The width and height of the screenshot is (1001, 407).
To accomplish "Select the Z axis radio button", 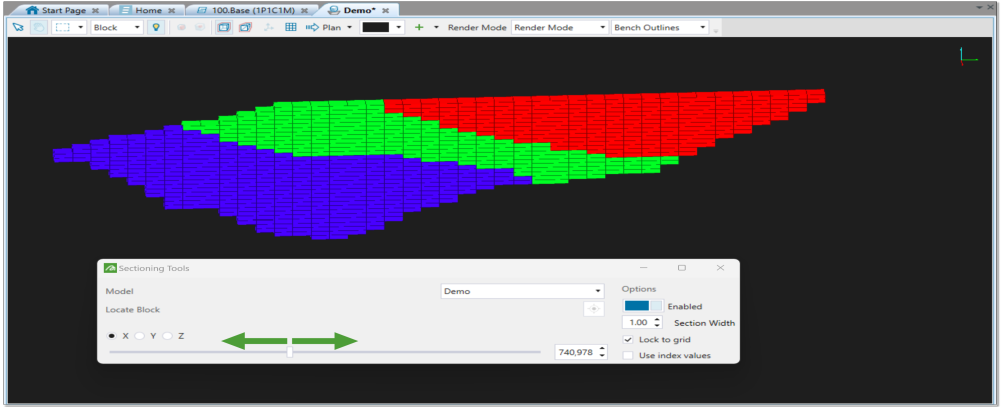I will pyautogui.click(x=168, y=336).
